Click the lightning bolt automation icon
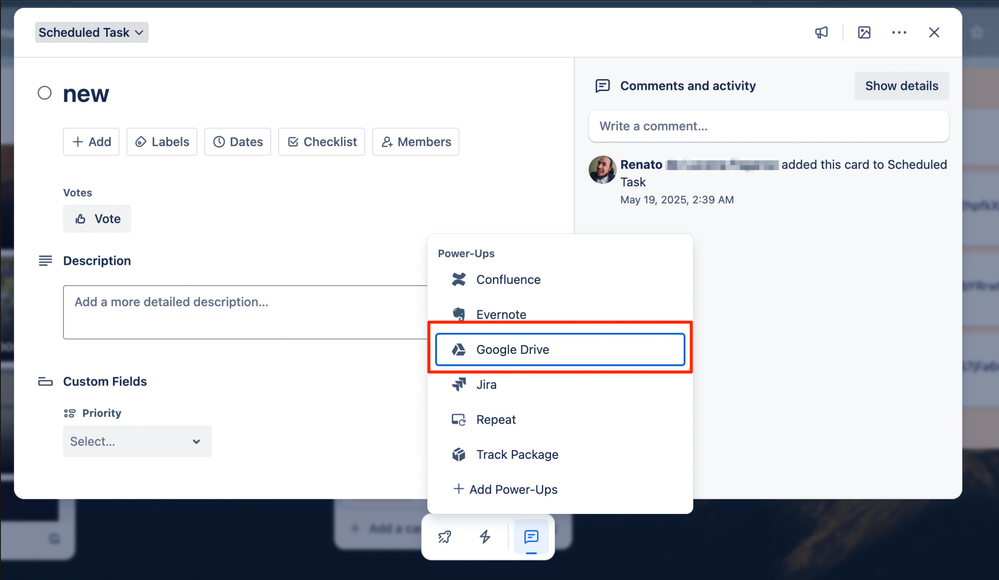Viewport: 999px width, 580px height. tap(485, 537)
